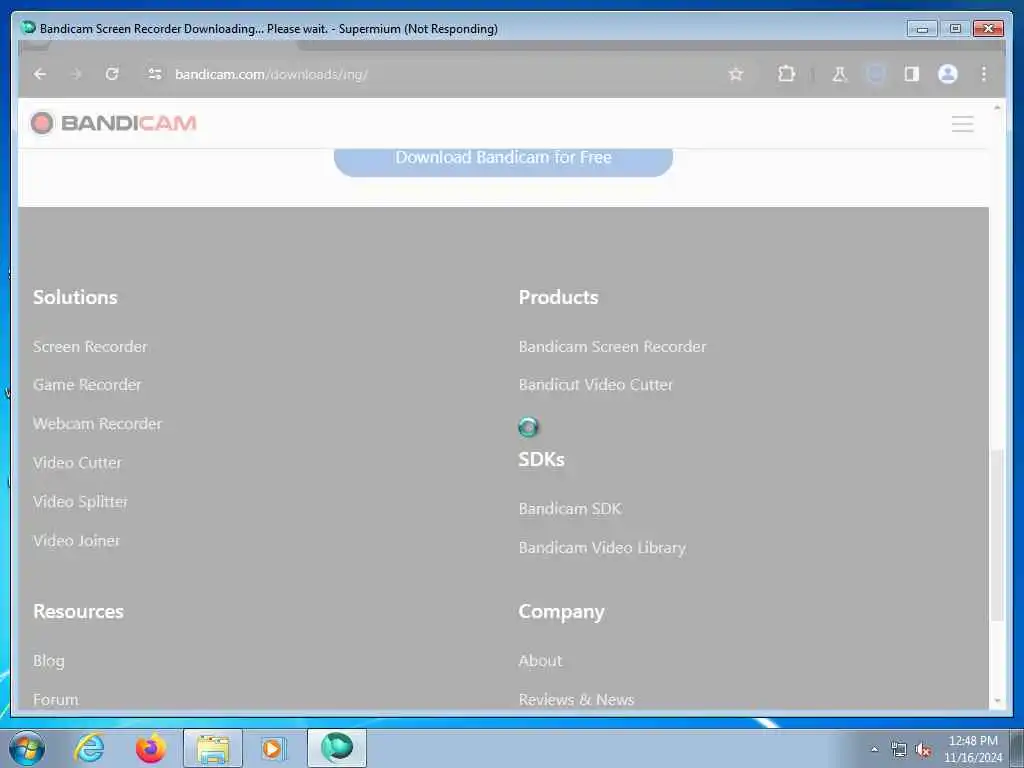The image size is (1024, 768).
Task: Open the Chrome Labs flask icon
Action: [x=839, y=74]
